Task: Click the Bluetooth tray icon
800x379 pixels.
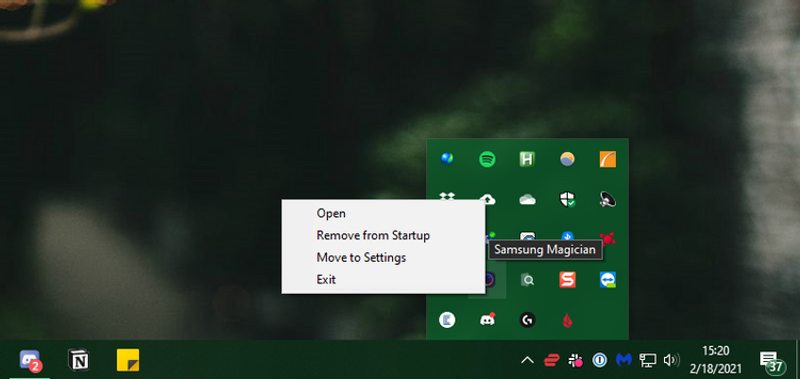Action: pos(567,236)
